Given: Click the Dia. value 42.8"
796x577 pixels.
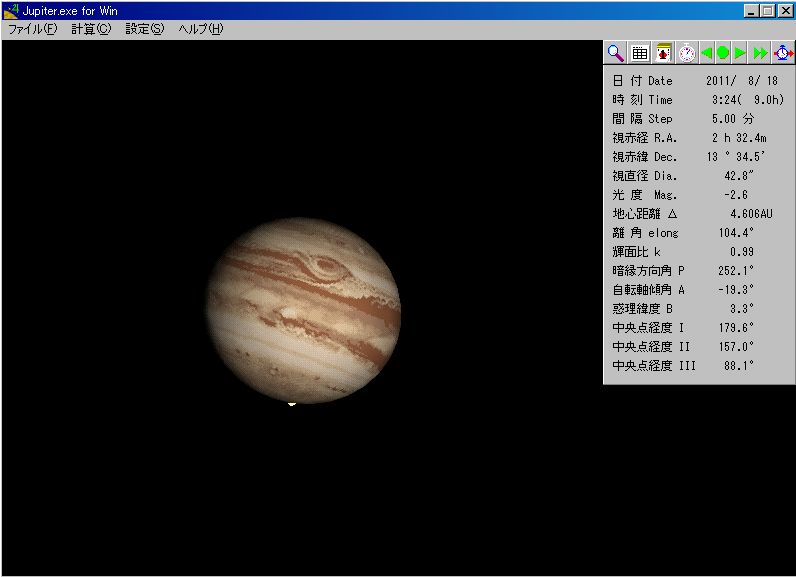Looking at the screenshot, I should coord(739,176).
